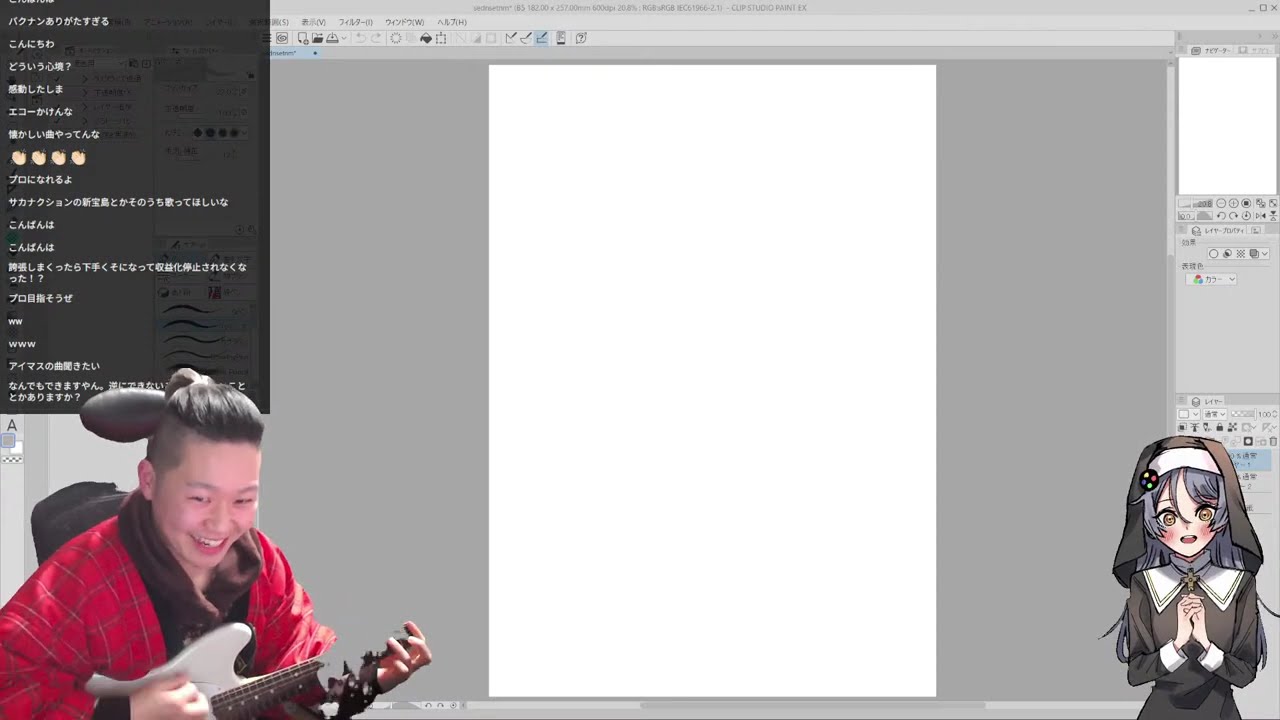This screenshot has height=720, width=1280.
Task: Click the Open file folder icon
Action: (317, 38)
